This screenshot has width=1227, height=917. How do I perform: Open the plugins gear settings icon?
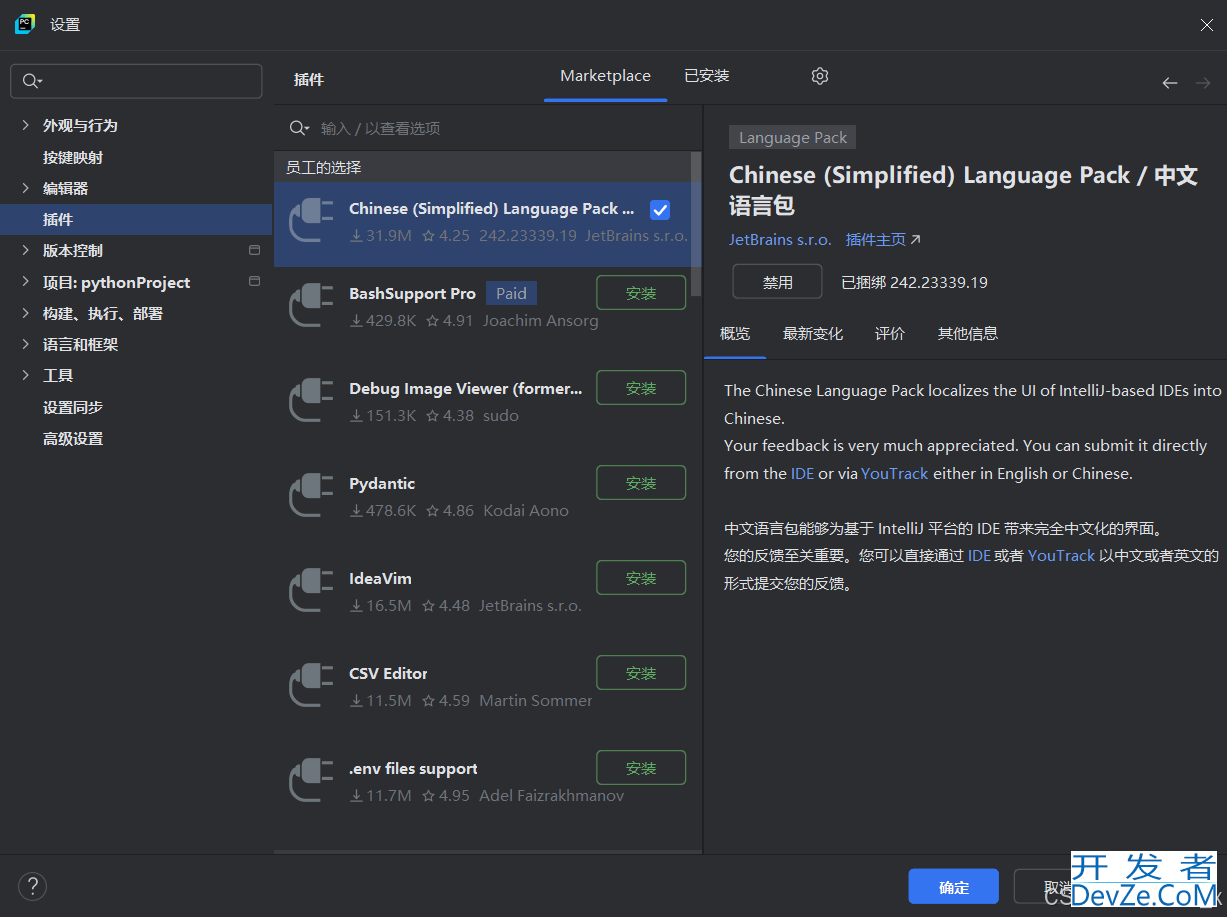820,76
